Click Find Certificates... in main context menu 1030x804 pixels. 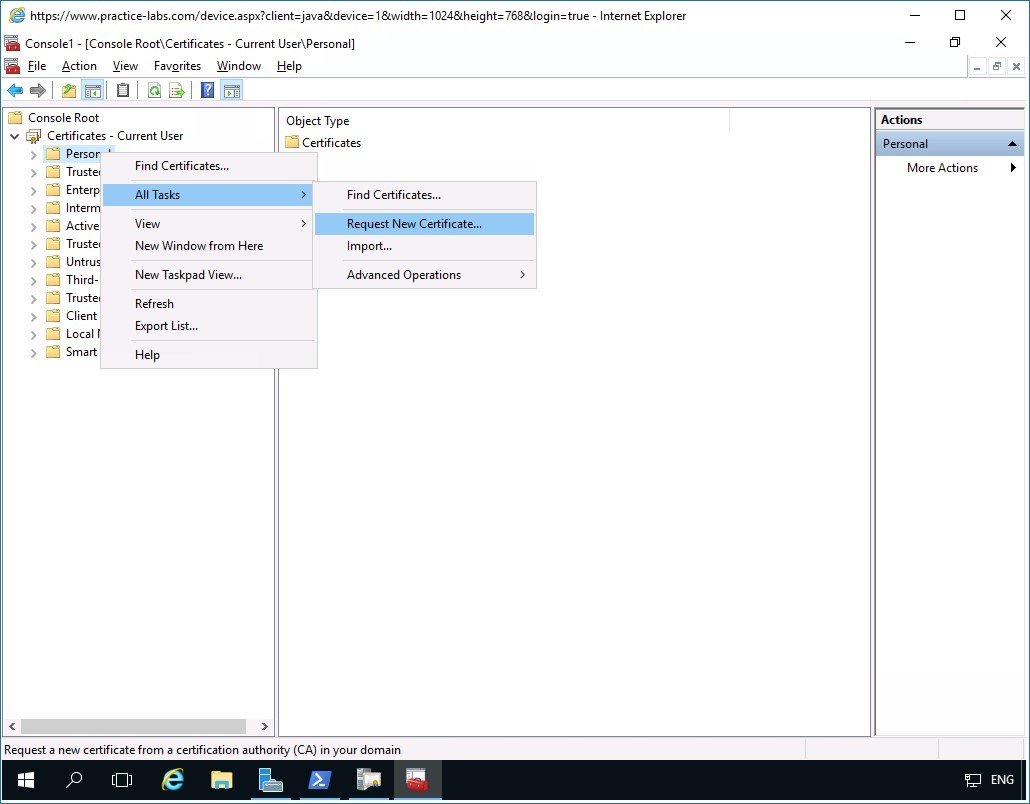tap(208, 166)
